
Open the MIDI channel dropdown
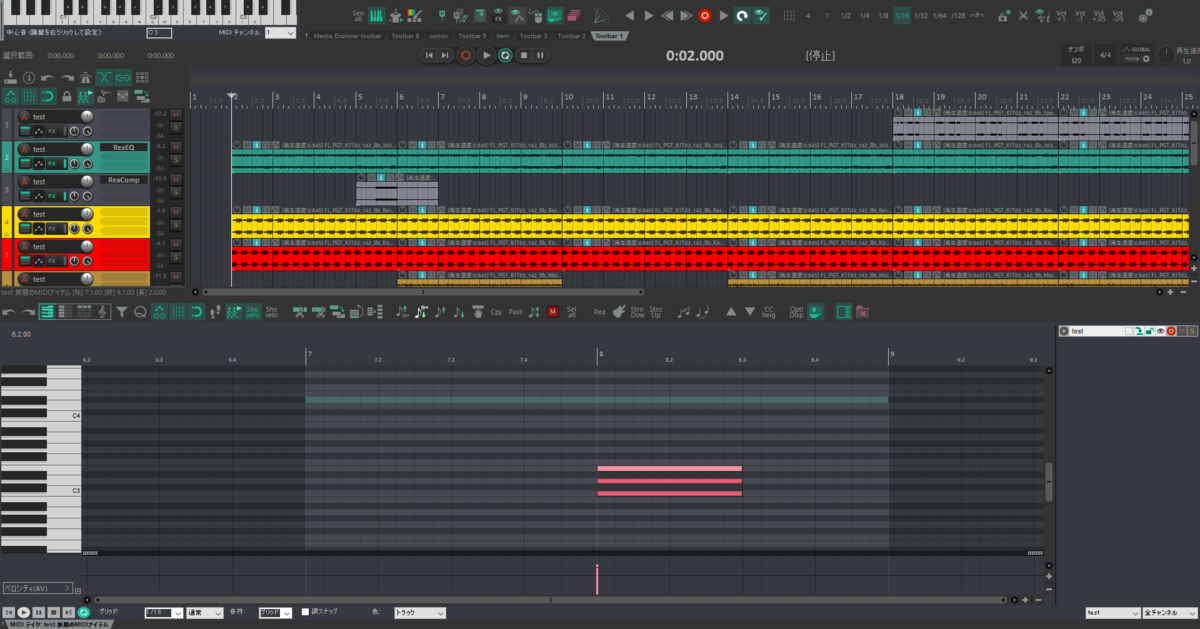click(280, 32)
